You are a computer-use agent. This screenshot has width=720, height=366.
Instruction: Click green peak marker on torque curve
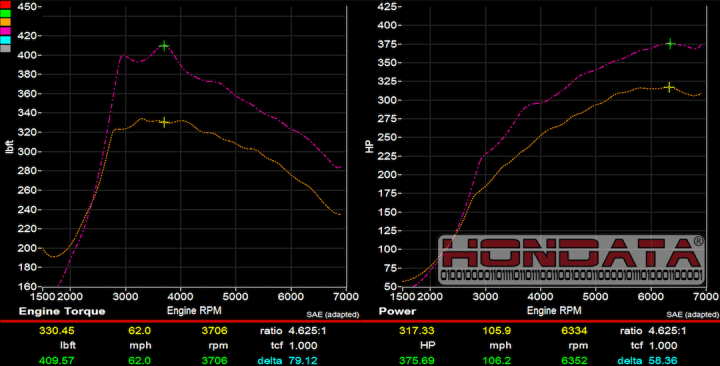[x=164, y=45]
